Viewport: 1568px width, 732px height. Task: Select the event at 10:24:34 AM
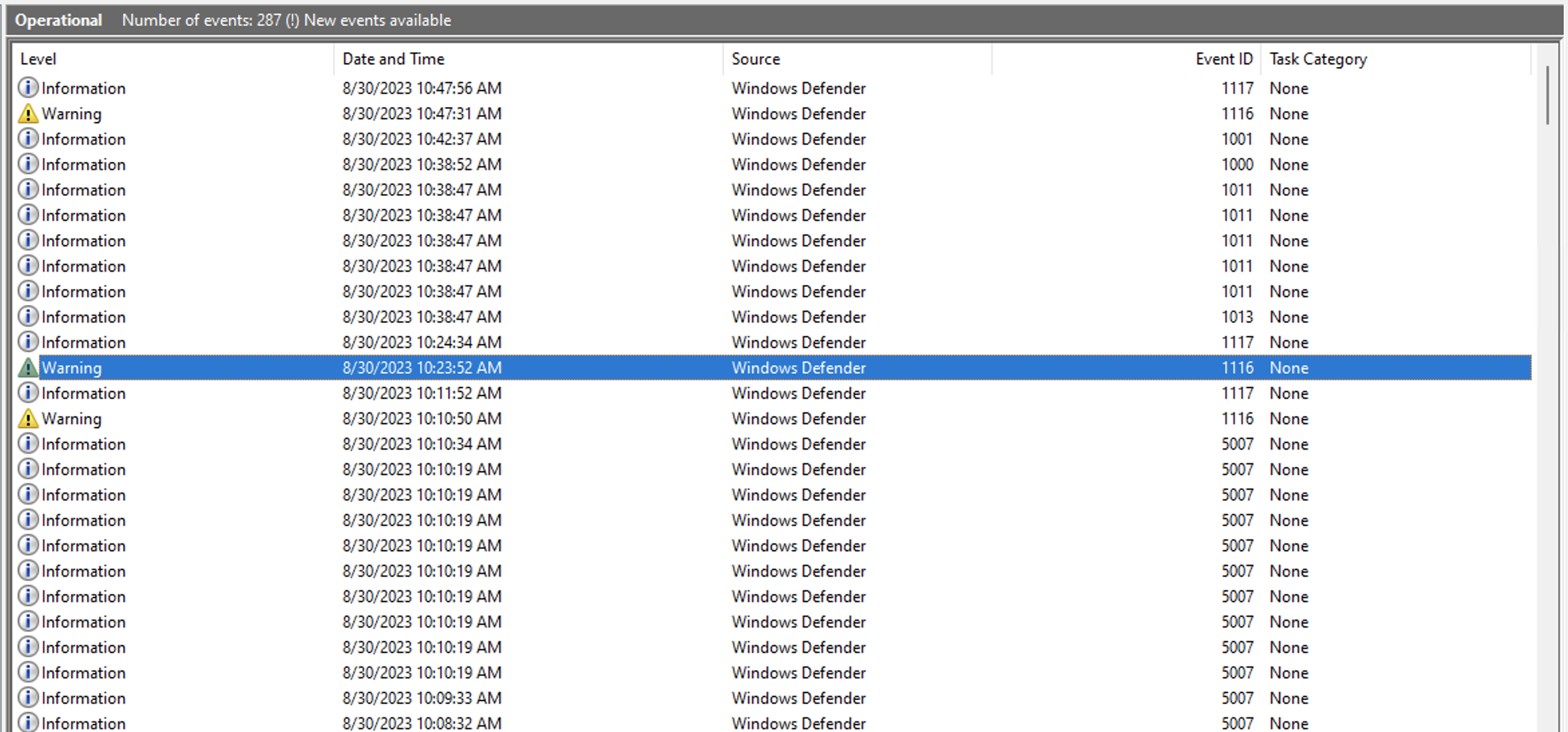[x=421, y=343]
